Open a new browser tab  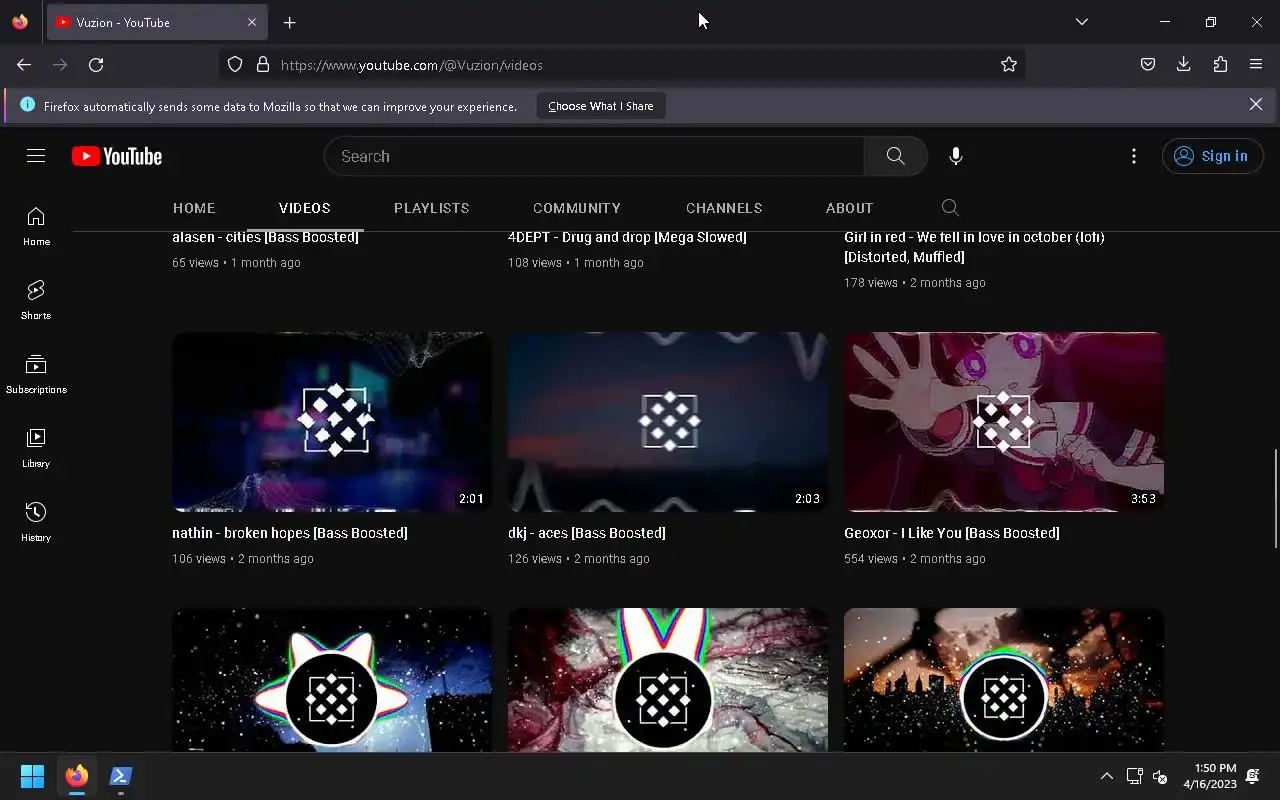[x=290, y=22]
